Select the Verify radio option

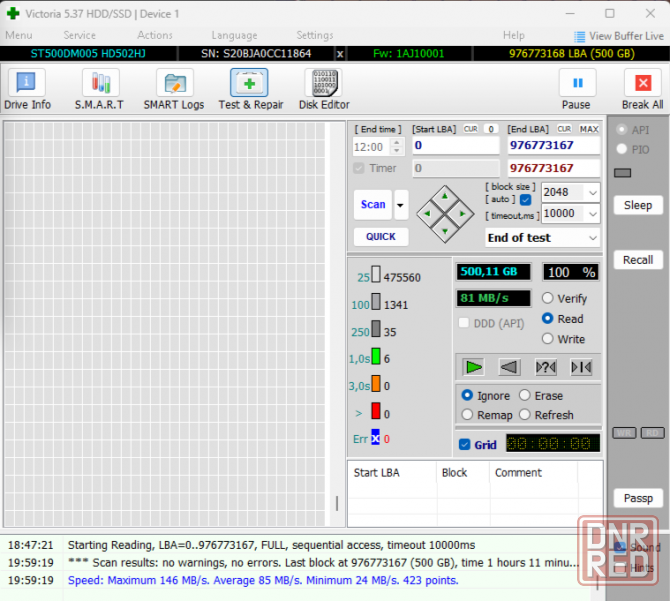click(x=547, y=298)
